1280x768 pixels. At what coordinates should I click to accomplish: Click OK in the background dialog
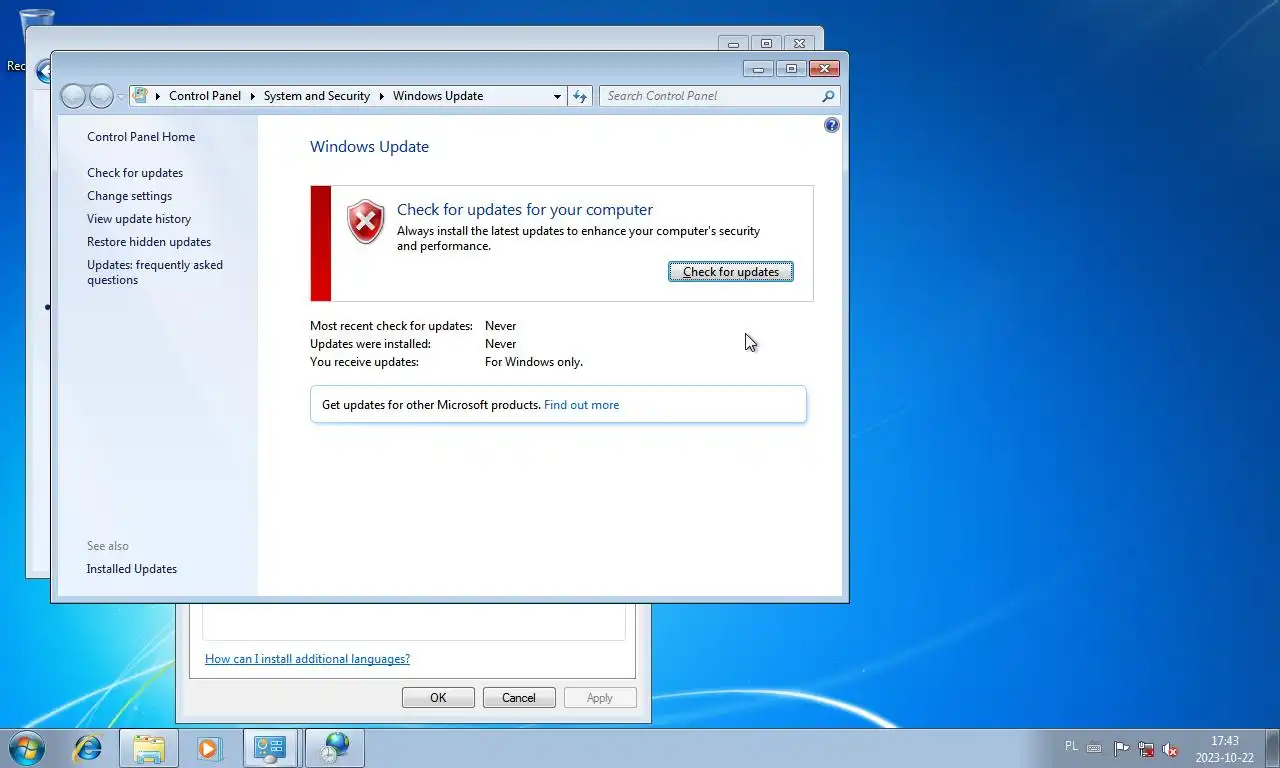coord(438,698)
